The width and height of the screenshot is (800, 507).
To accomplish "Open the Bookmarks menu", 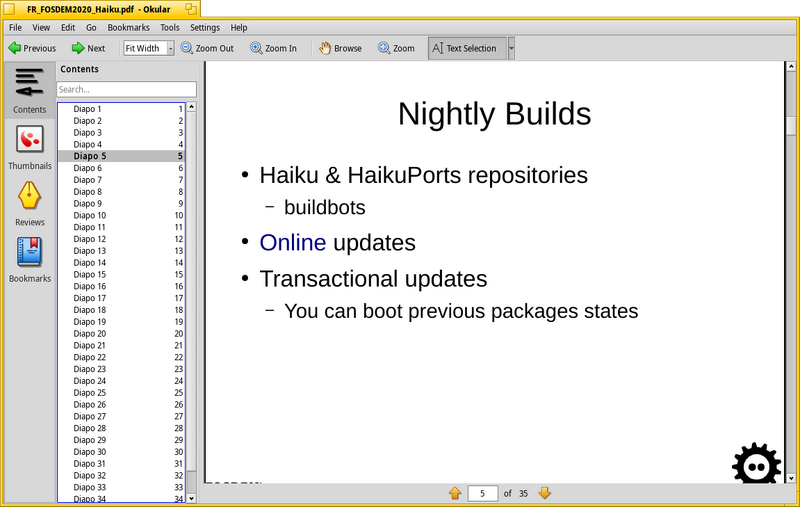I will point(129,28).
